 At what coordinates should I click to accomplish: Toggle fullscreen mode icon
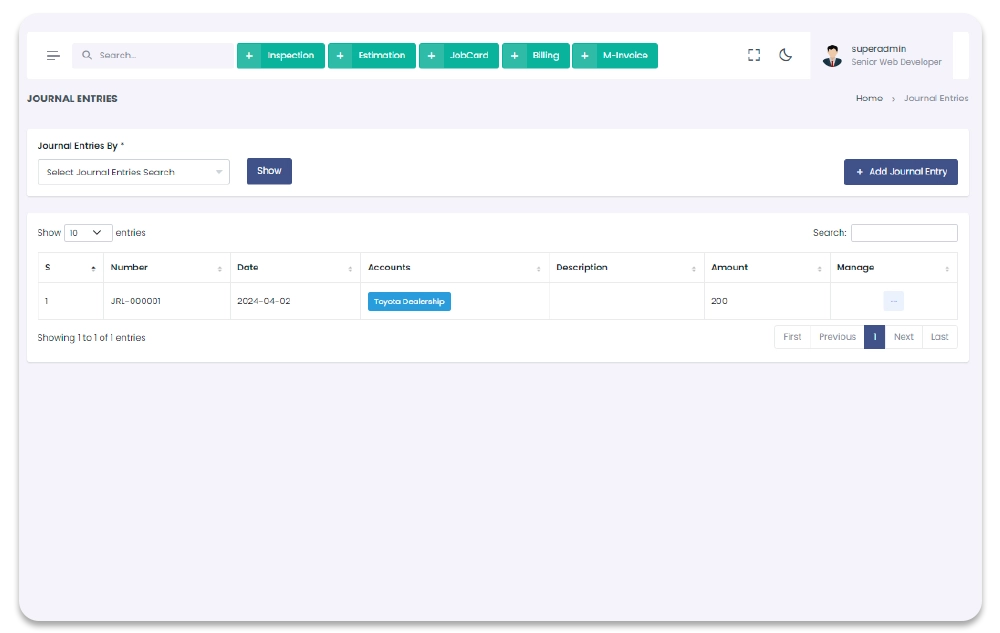(754, 56)
